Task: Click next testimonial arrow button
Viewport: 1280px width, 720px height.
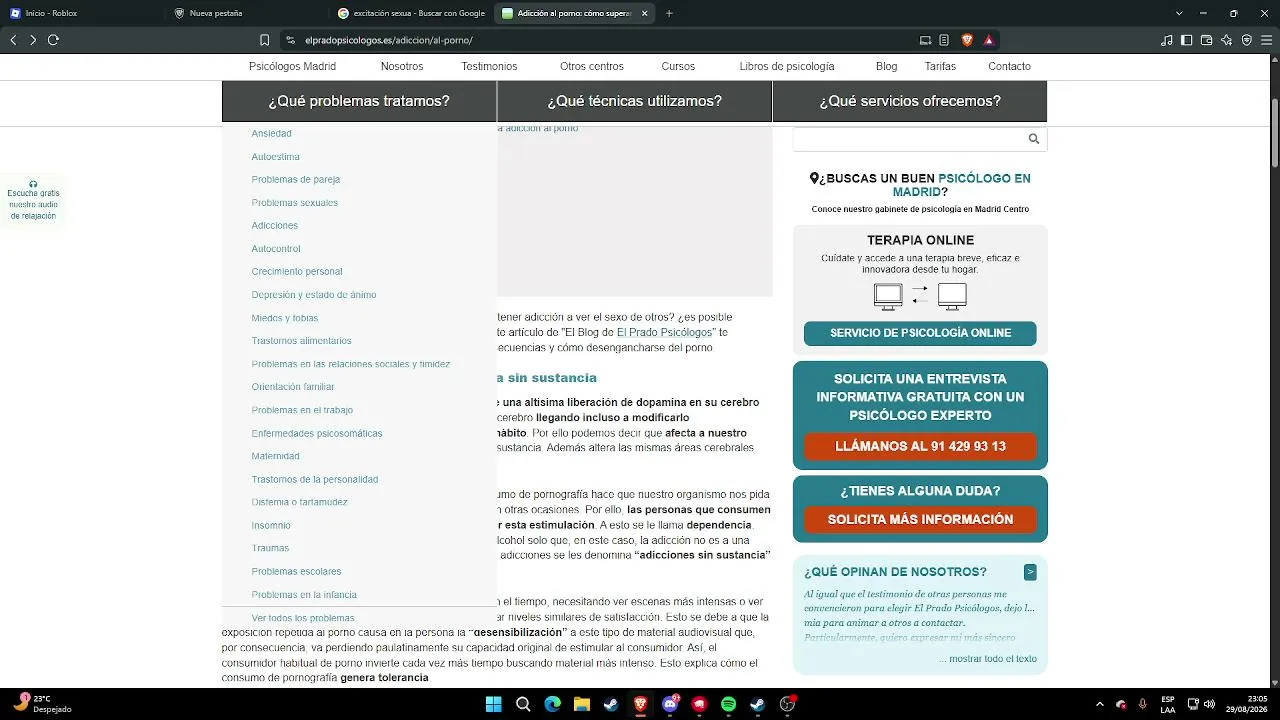Action: 1030,572
